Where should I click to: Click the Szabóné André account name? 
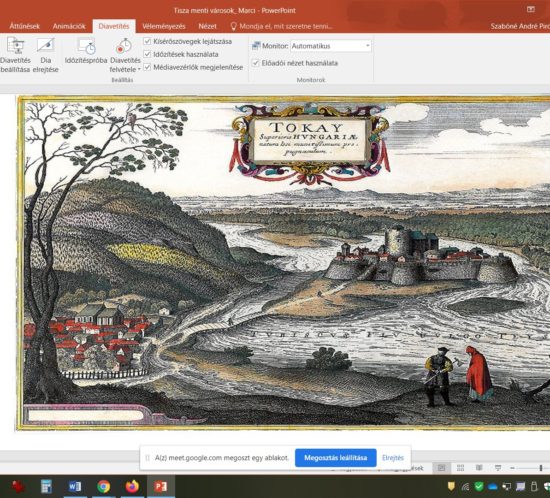point(520,26)
